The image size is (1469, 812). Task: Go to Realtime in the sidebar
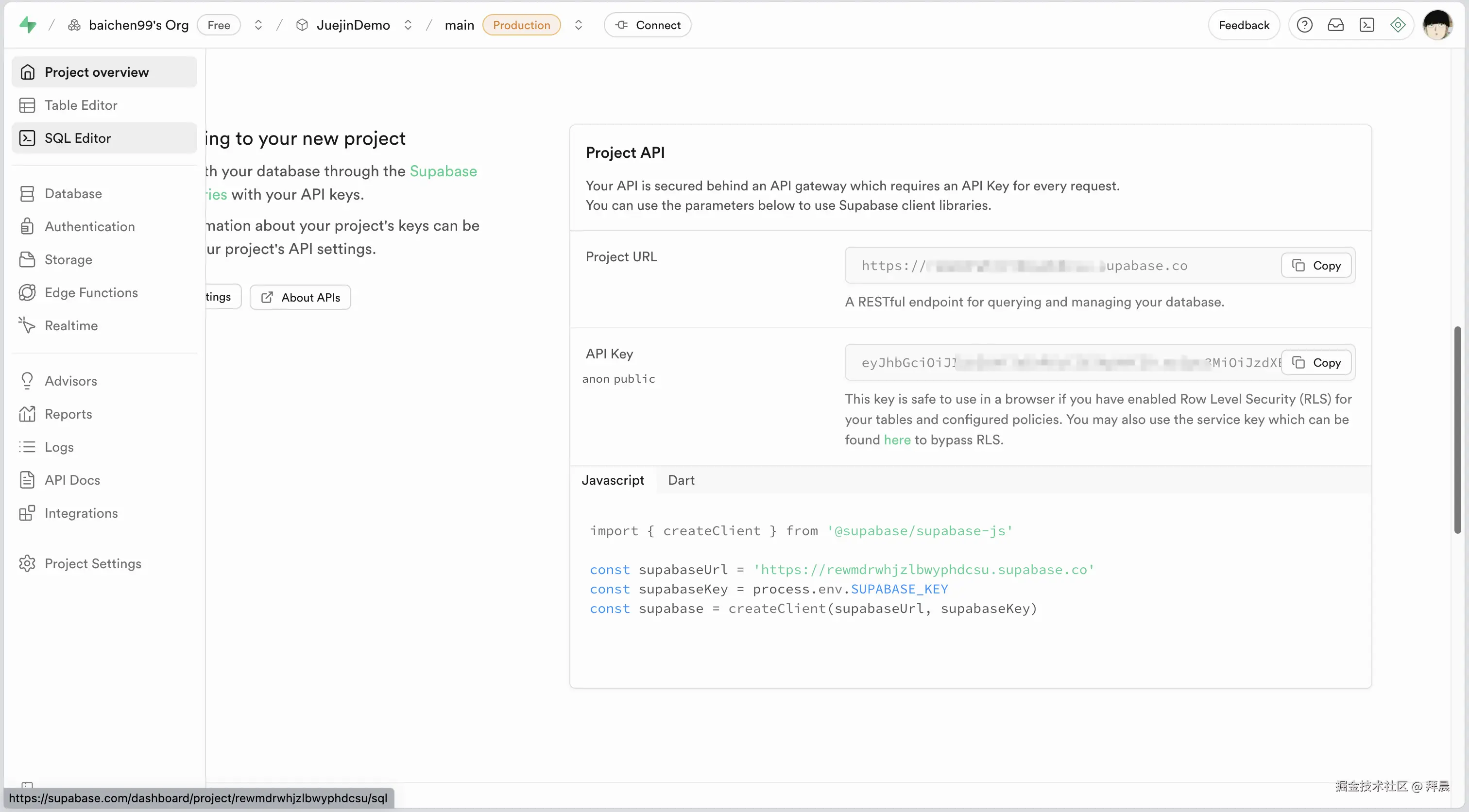coord(71,325)
